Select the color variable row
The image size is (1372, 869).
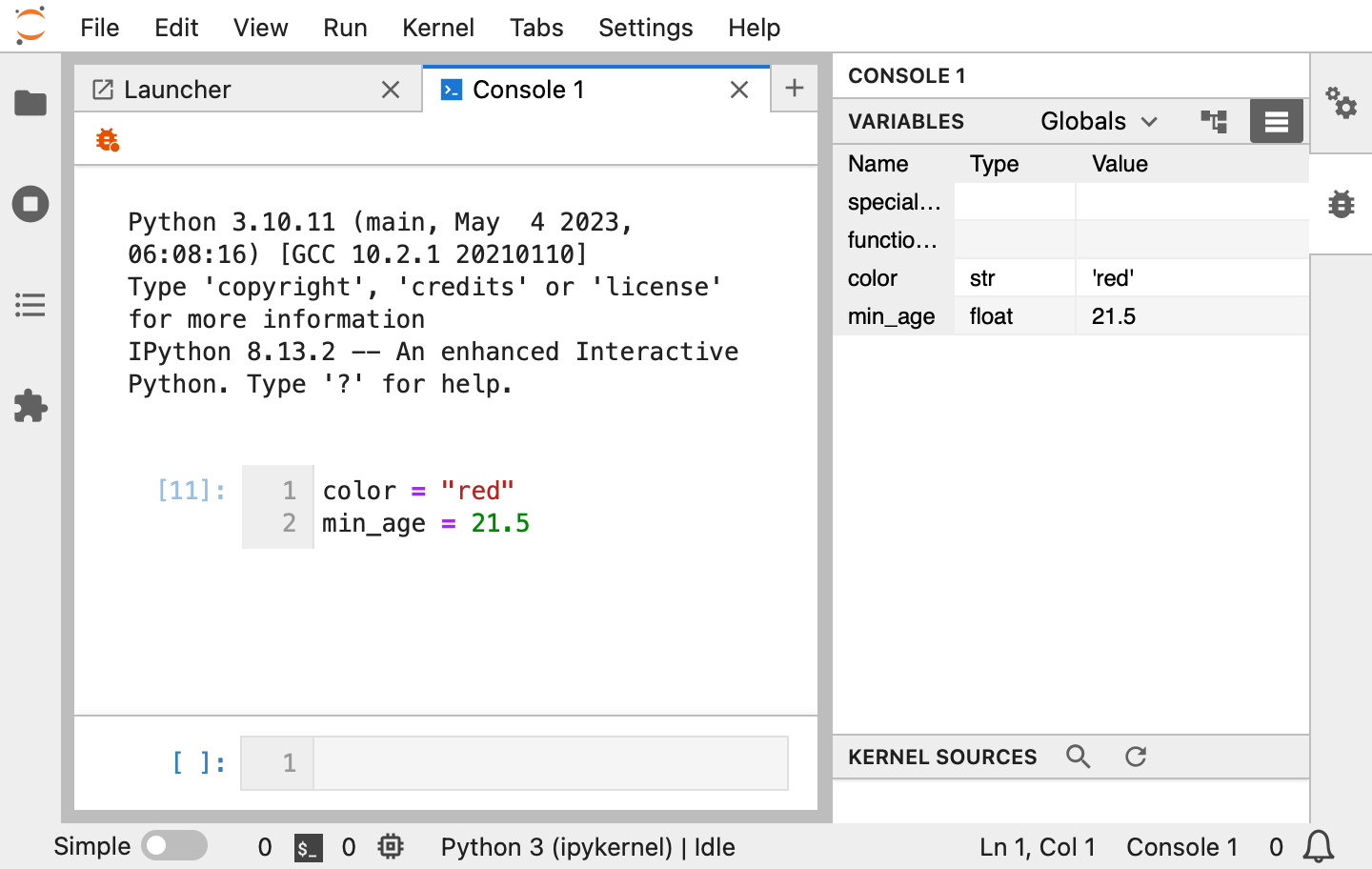click(1071, 278)
